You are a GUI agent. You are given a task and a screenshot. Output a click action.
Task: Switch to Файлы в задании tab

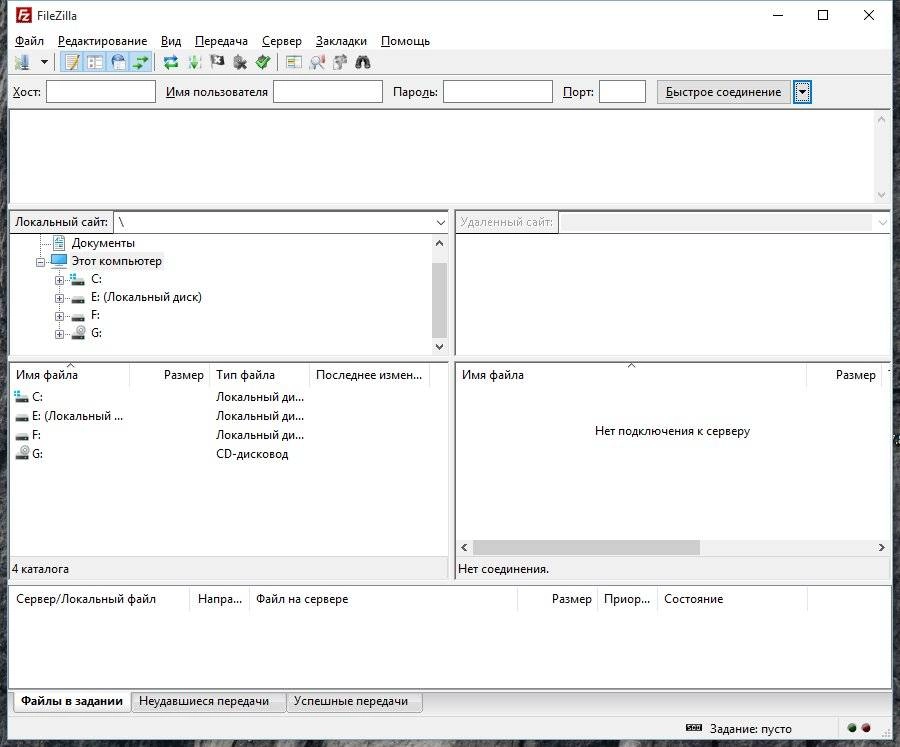pyautogui.click(x=72, y=701)
